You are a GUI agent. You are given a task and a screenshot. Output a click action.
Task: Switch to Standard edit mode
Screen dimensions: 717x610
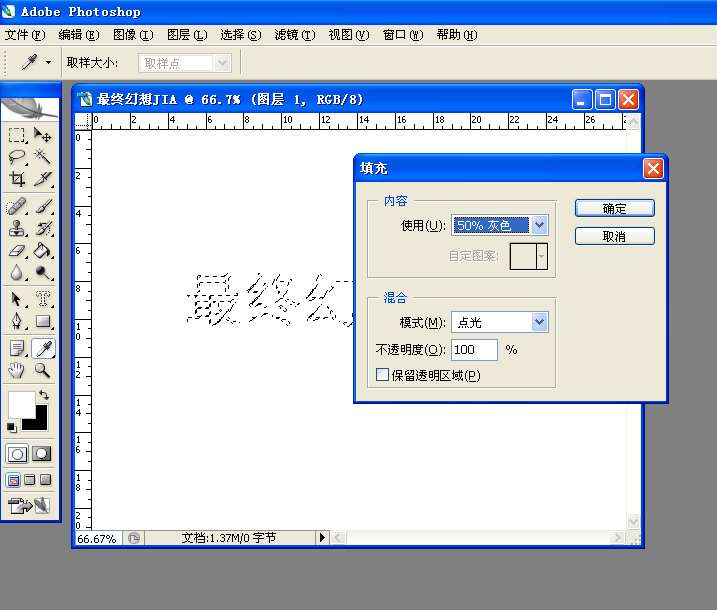coord(17,454)
